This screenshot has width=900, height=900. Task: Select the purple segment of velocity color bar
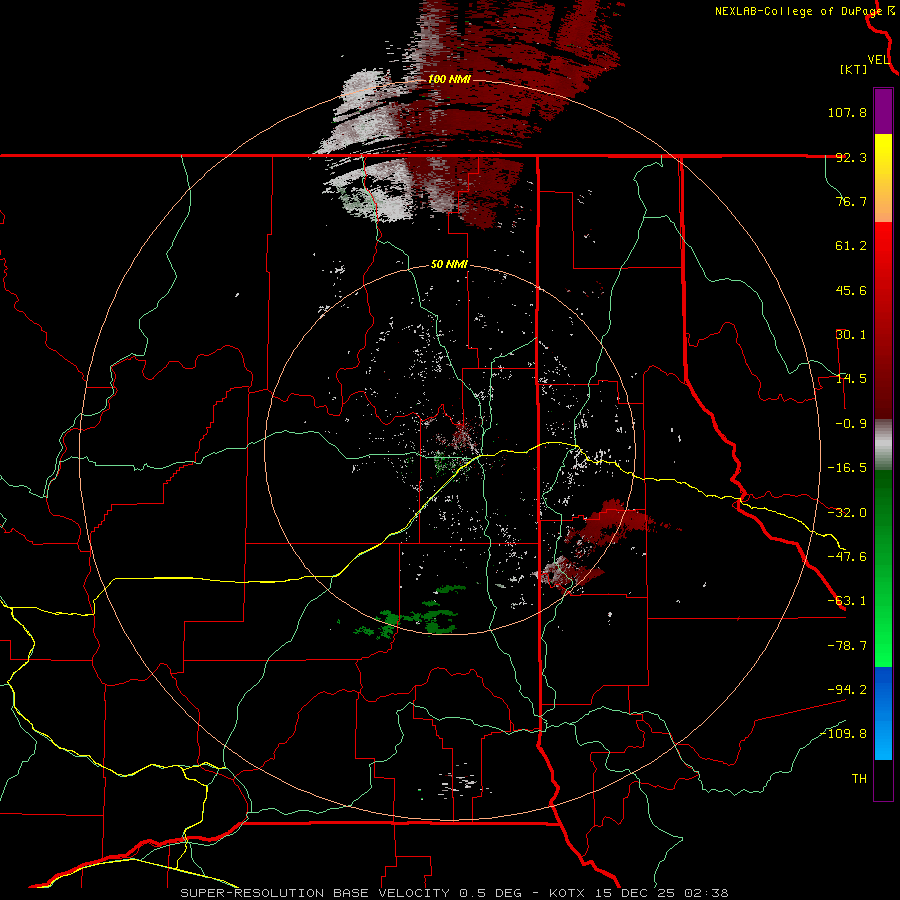click(883, 111)
